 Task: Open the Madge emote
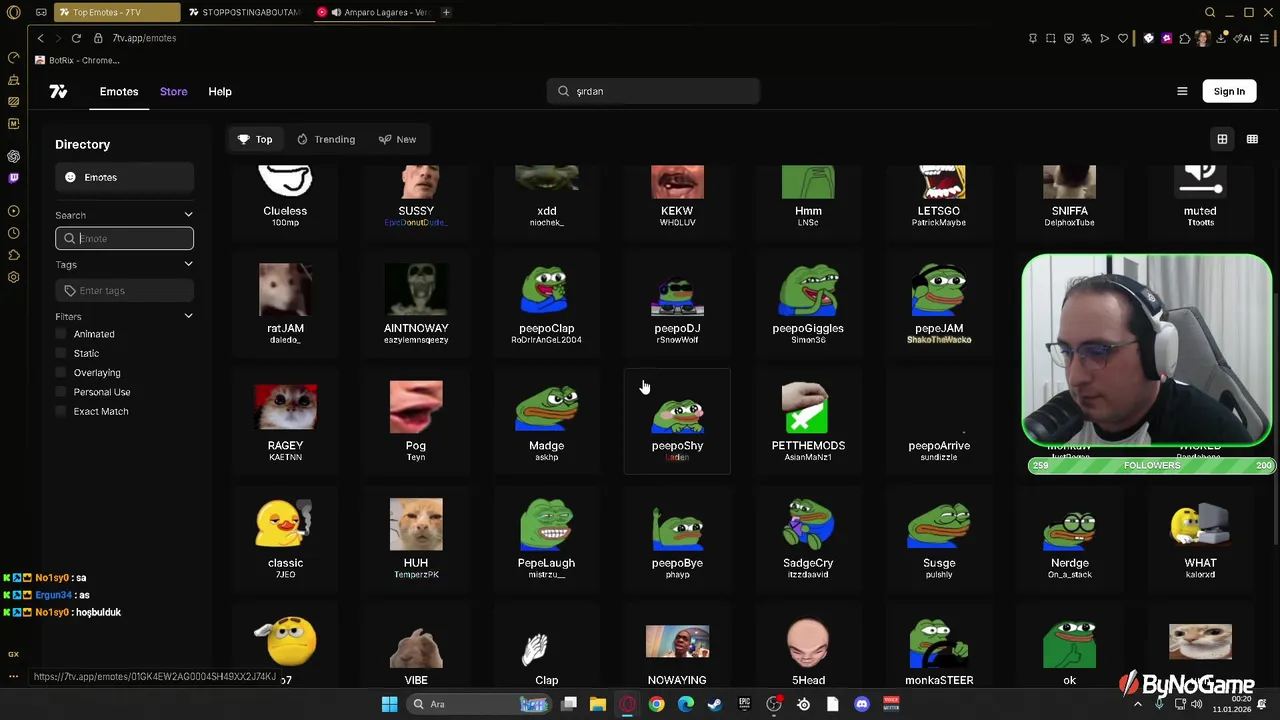tap(546, 420)
